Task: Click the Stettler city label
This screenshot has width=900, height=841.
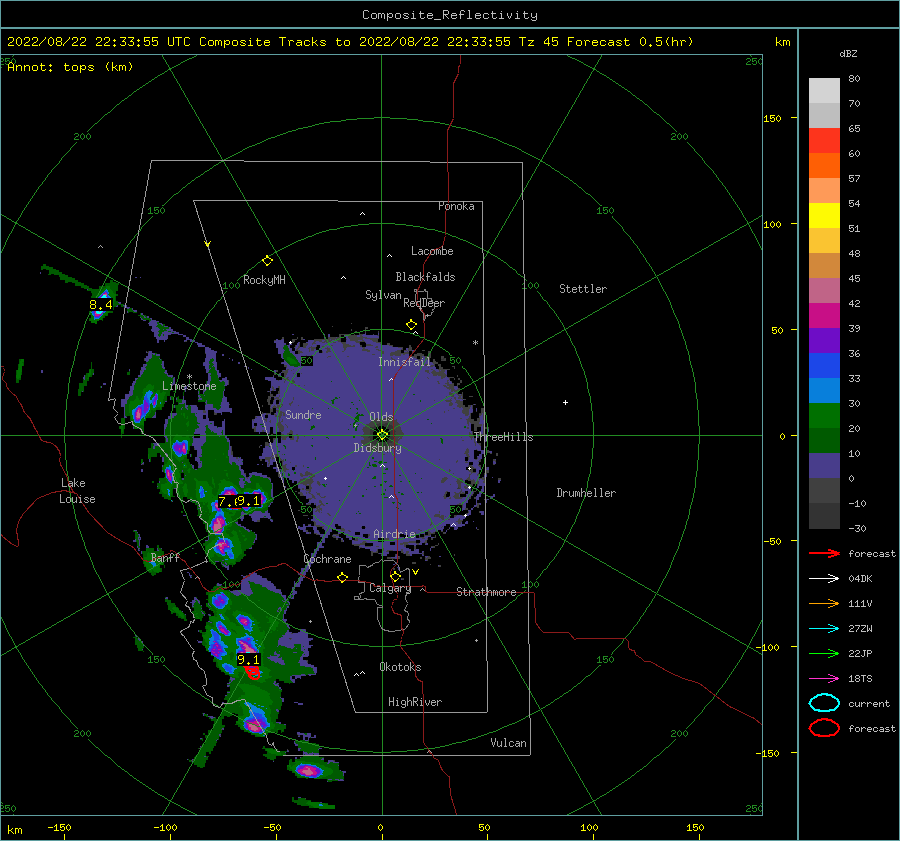Action: [583, 289]
